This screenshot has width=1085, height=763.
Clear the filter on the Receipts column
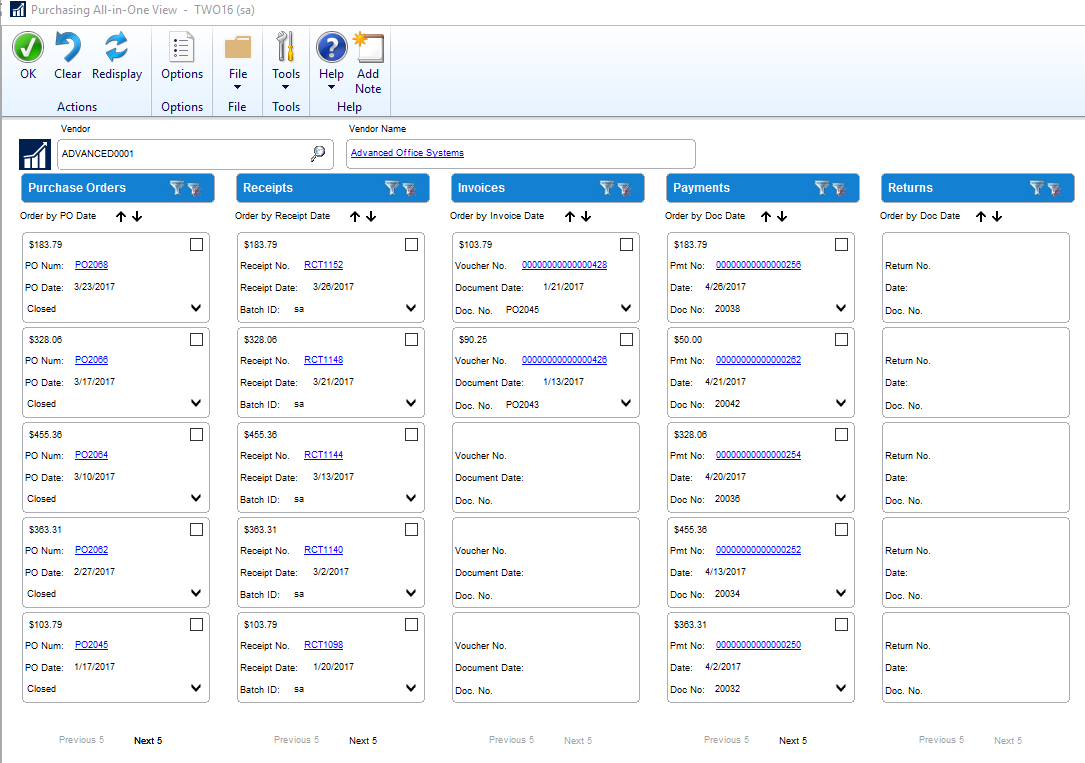point(409,189)
